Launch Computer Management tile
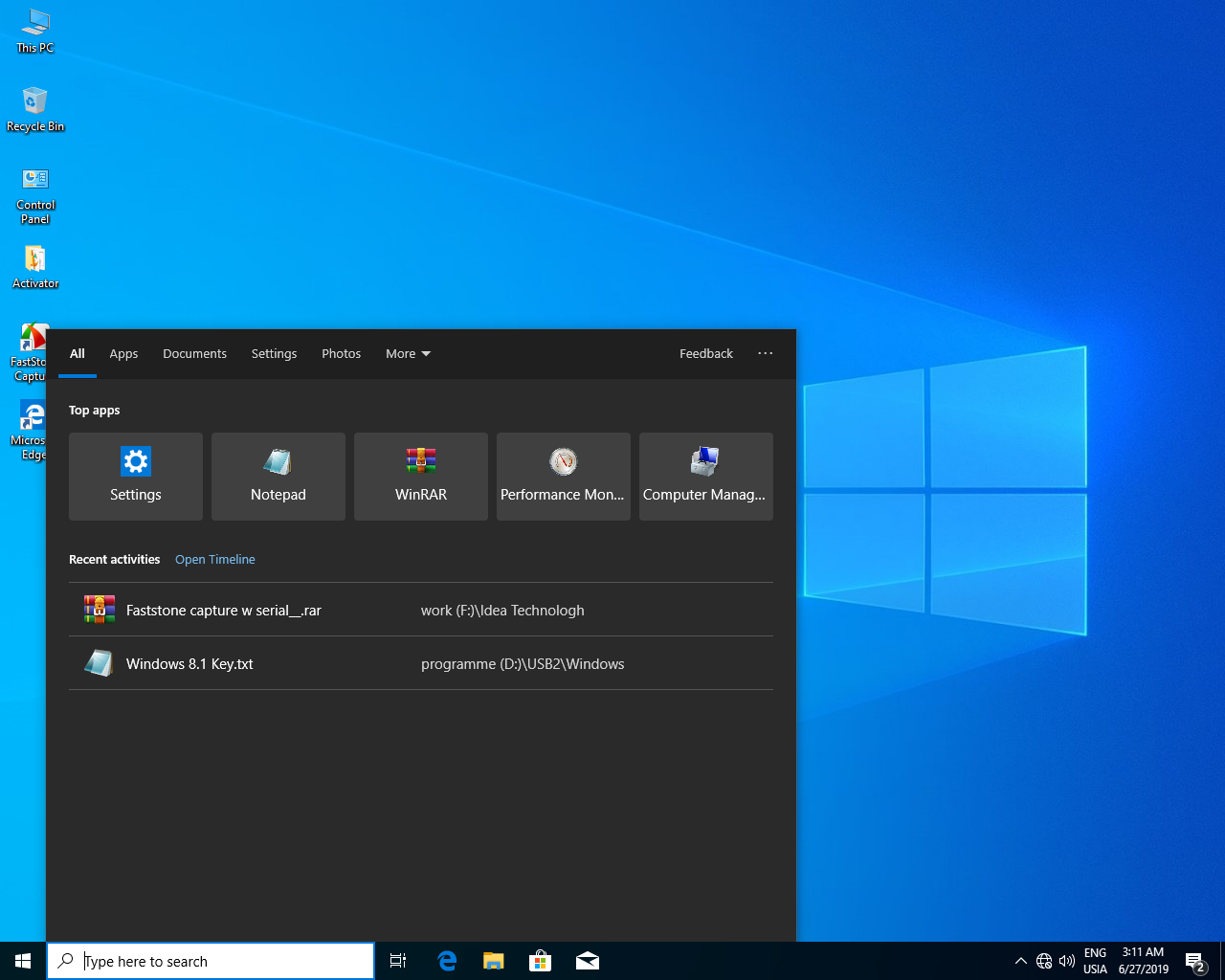 tap(705, 476)
